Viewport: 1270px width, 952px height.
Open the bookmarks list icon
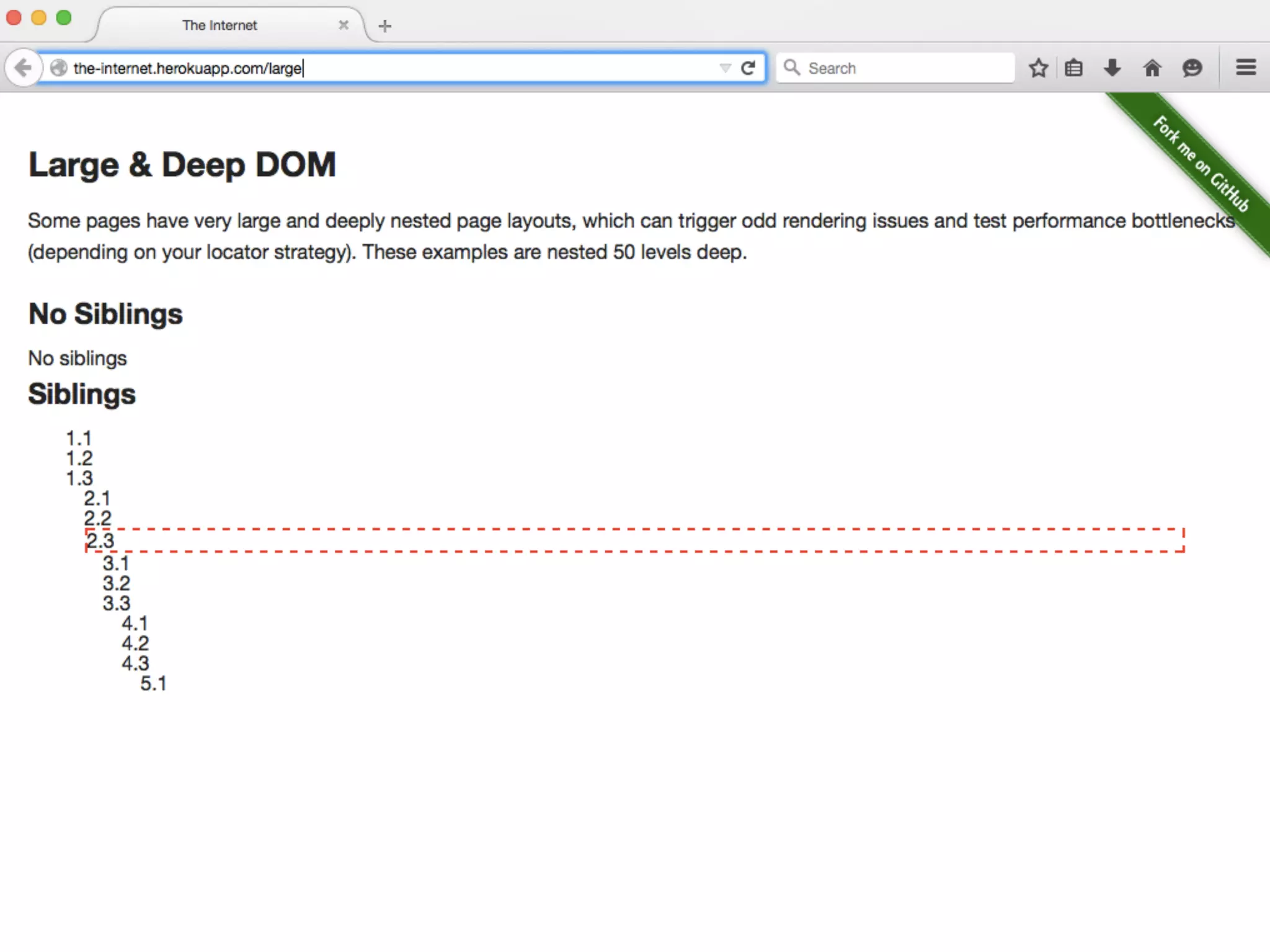click(1074, 68)
